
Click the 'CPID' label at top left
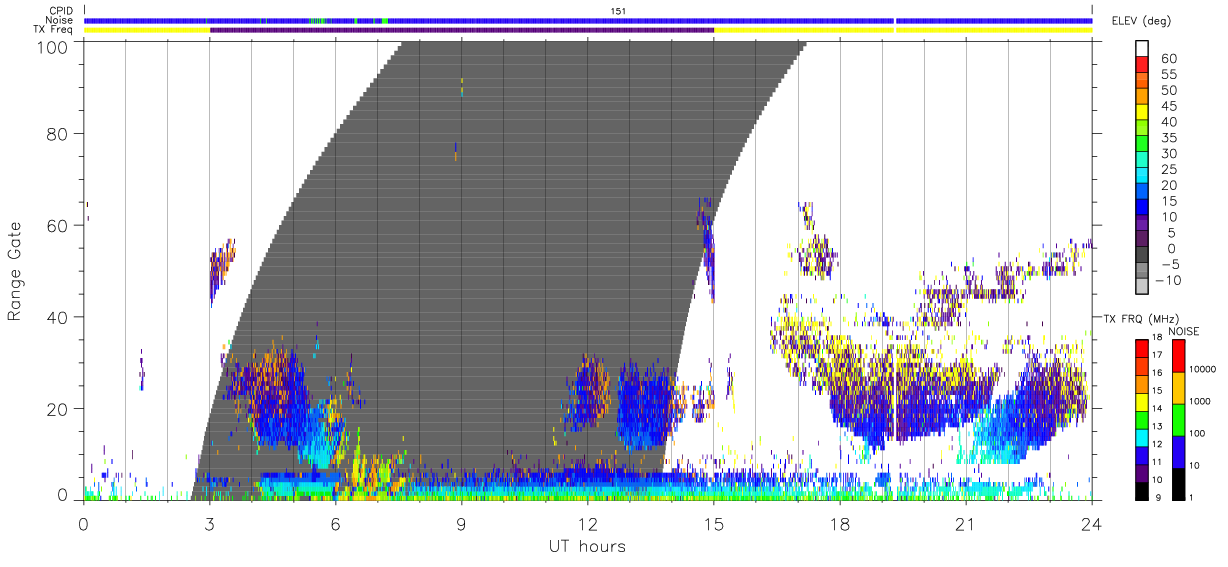(61, 10)
